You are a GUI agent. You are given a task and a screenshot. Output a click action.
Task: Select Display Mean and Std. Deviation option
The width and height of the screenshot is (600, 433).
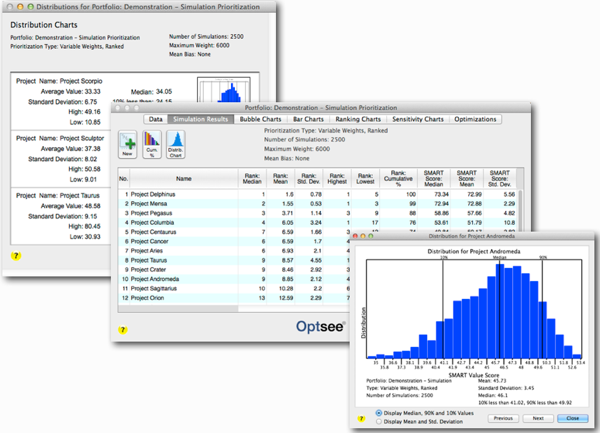point(376,422)
